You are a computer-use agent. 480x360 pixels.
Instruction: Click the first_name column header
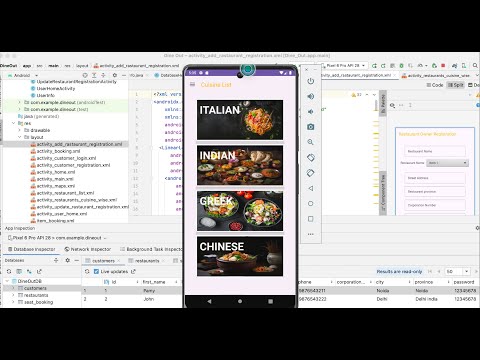154,282
